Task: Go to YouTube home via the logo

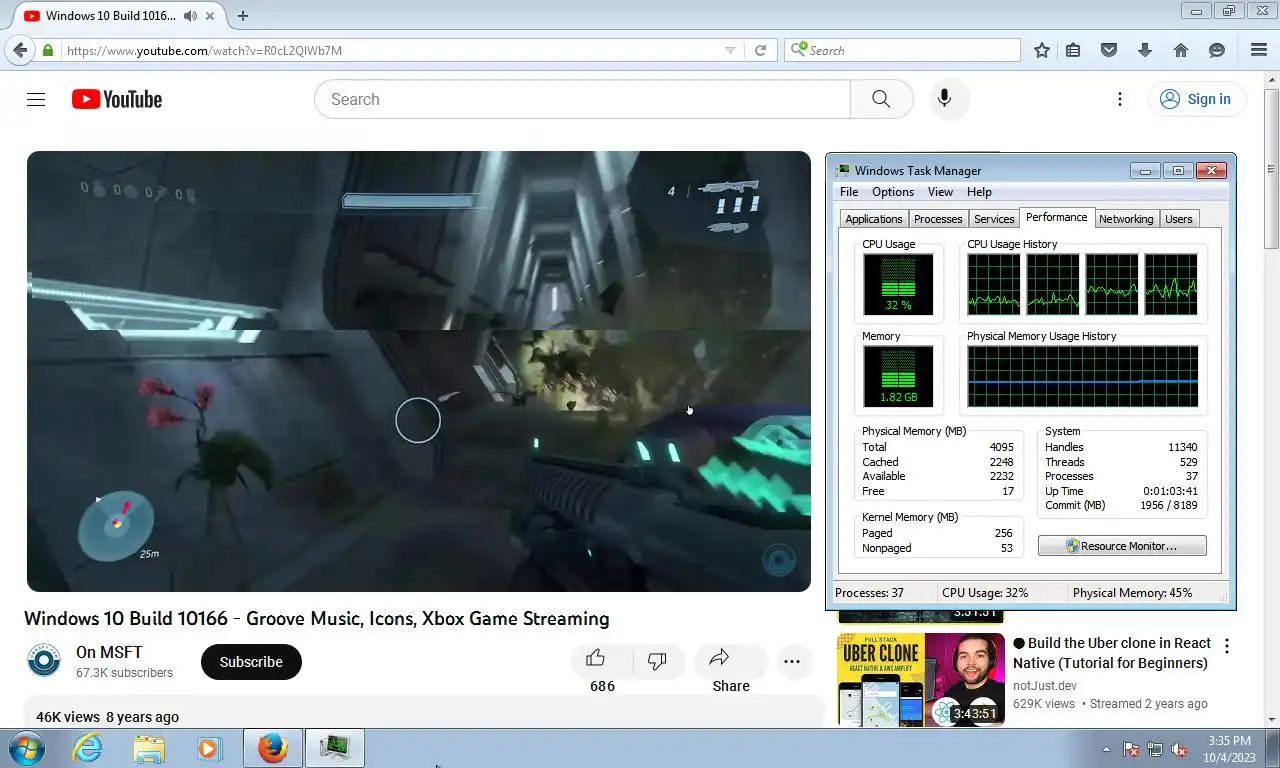Action: [x=117, y=99]
